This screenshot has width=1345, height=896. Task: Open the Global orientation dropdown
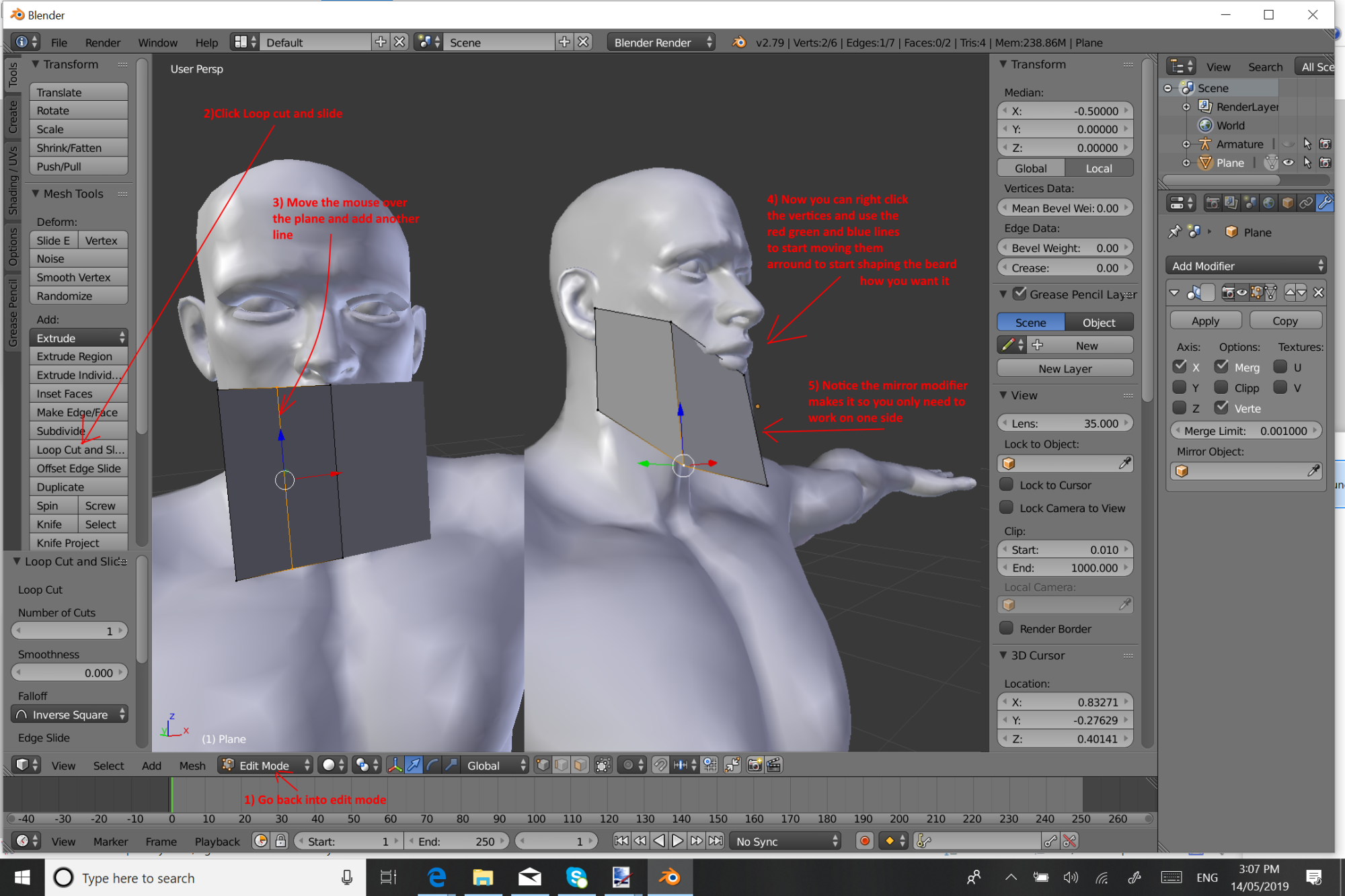(494, 765)
